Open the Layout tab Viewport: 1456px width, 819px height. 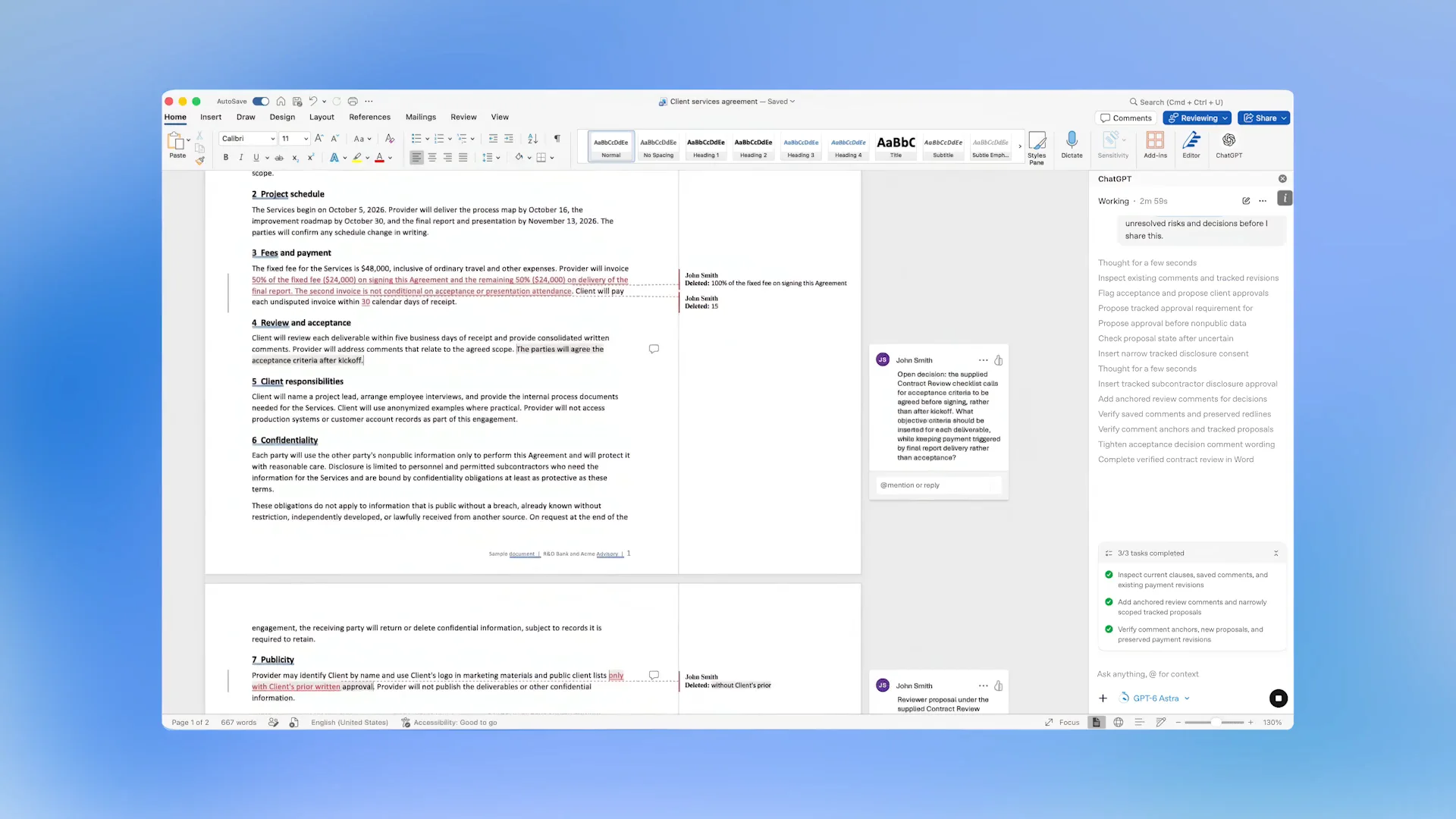tap(322, 118)
